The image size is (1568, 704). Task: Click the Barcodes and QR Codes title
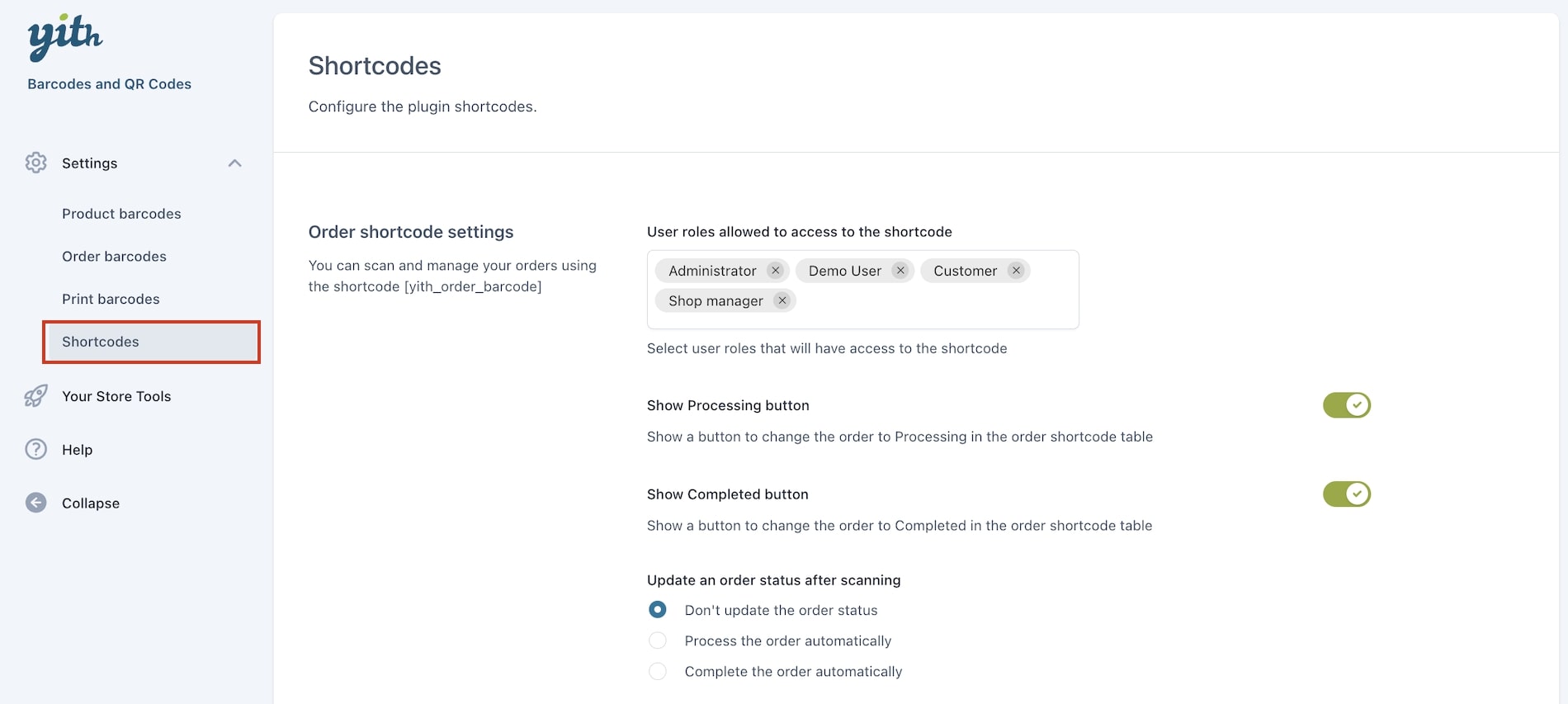point(109,84)
